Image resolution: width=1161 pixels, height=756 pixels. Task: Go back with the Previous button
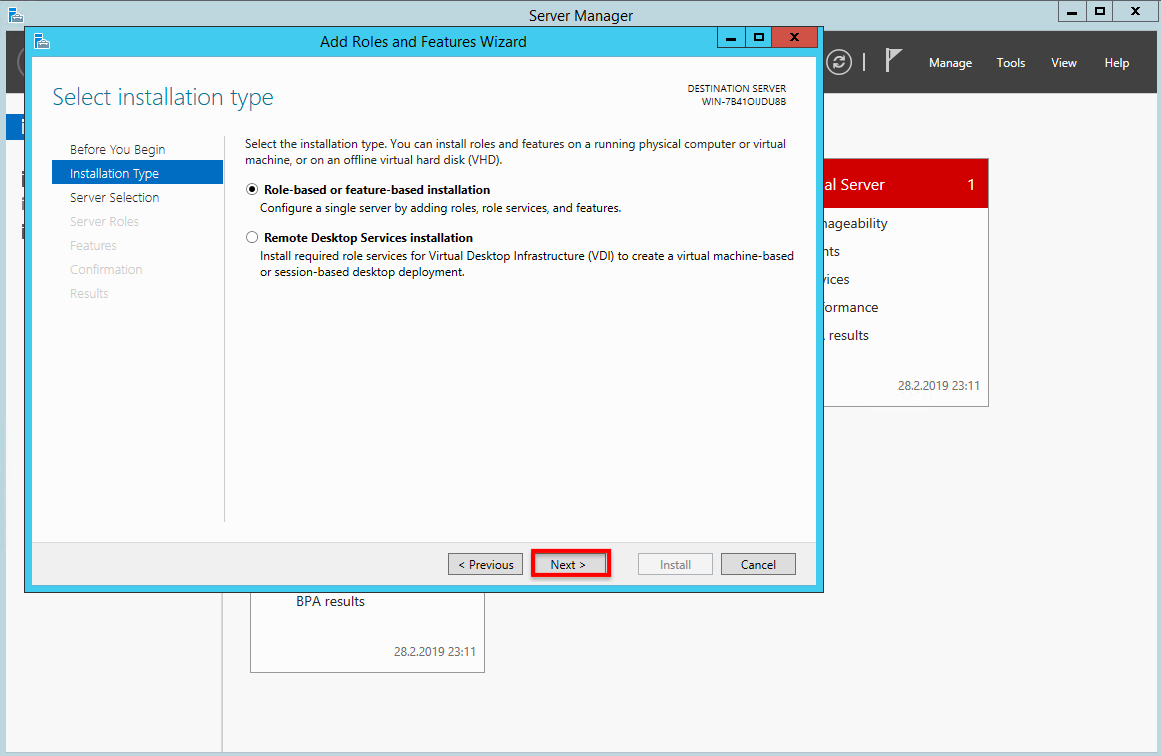[486, 564]
